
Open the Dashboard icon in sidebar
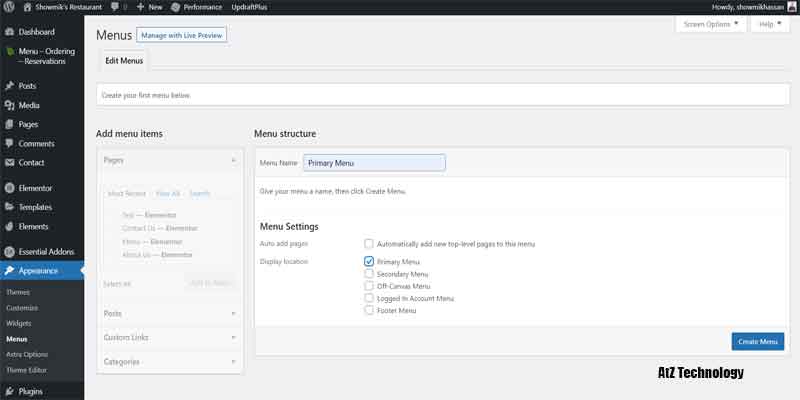pyautogui.click(x=9, y=32)
